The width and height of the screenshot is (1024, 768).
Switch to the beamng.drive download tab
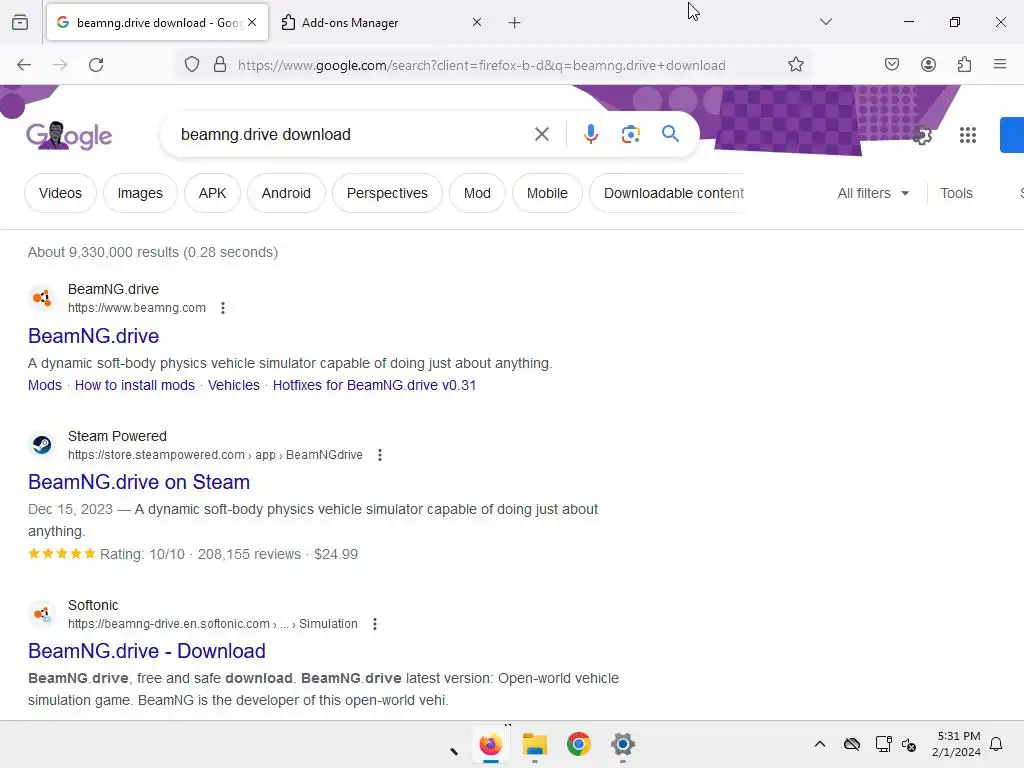click(x=157, y=23)
